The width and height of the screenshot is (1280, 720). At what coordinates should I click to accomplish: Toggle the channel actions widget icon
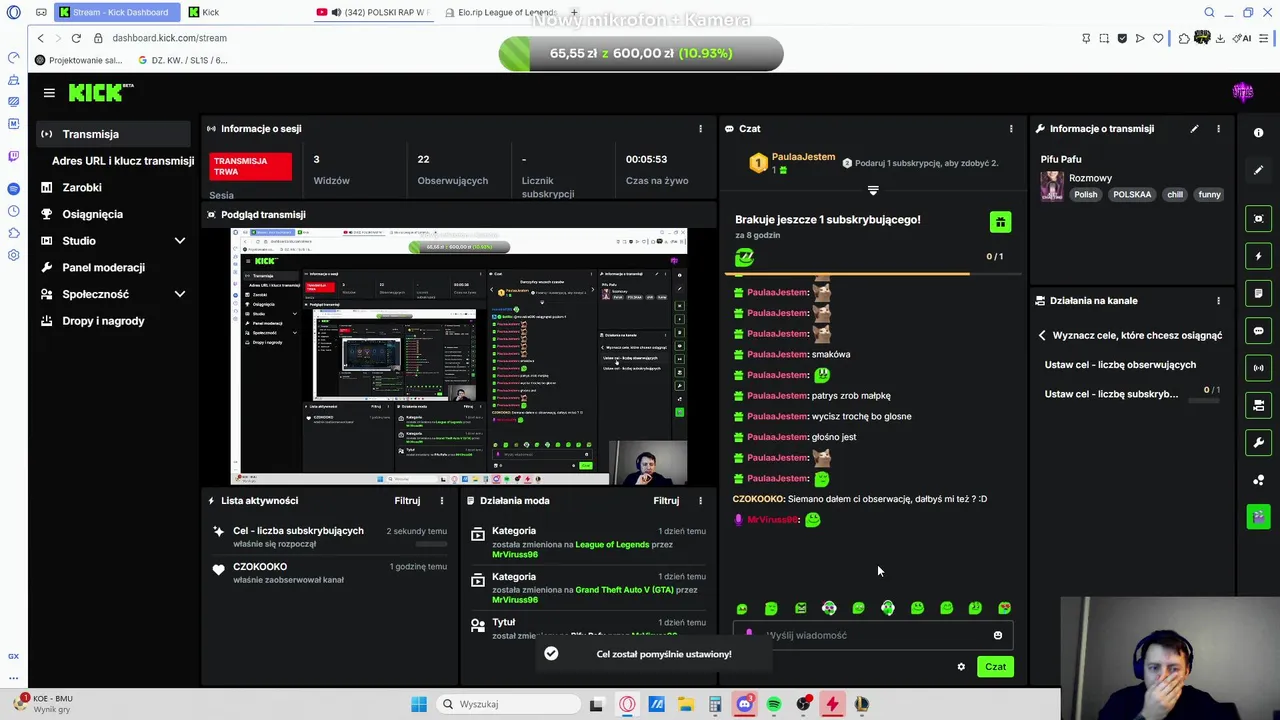tap(1258, 405)
